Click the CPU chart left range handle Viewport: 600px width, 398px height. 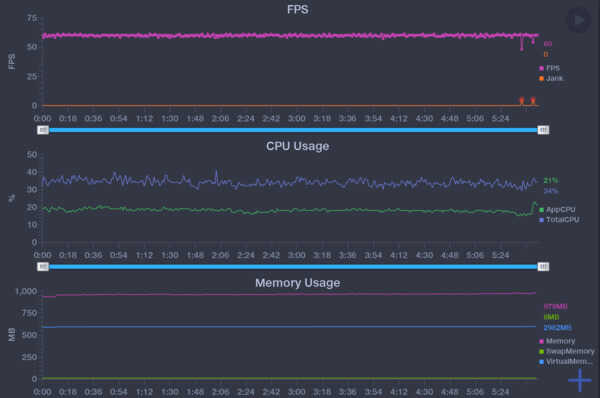point(43,266)
